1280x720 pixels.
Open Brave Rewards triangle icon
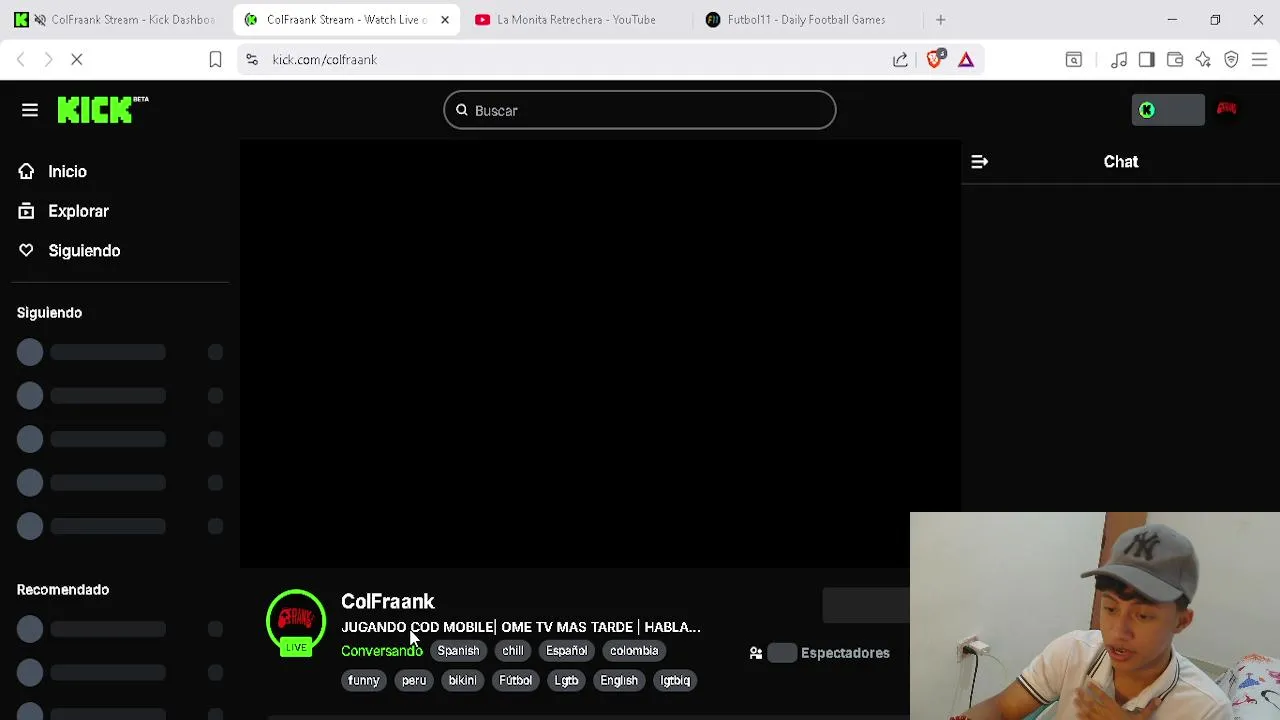click(966, 60)
